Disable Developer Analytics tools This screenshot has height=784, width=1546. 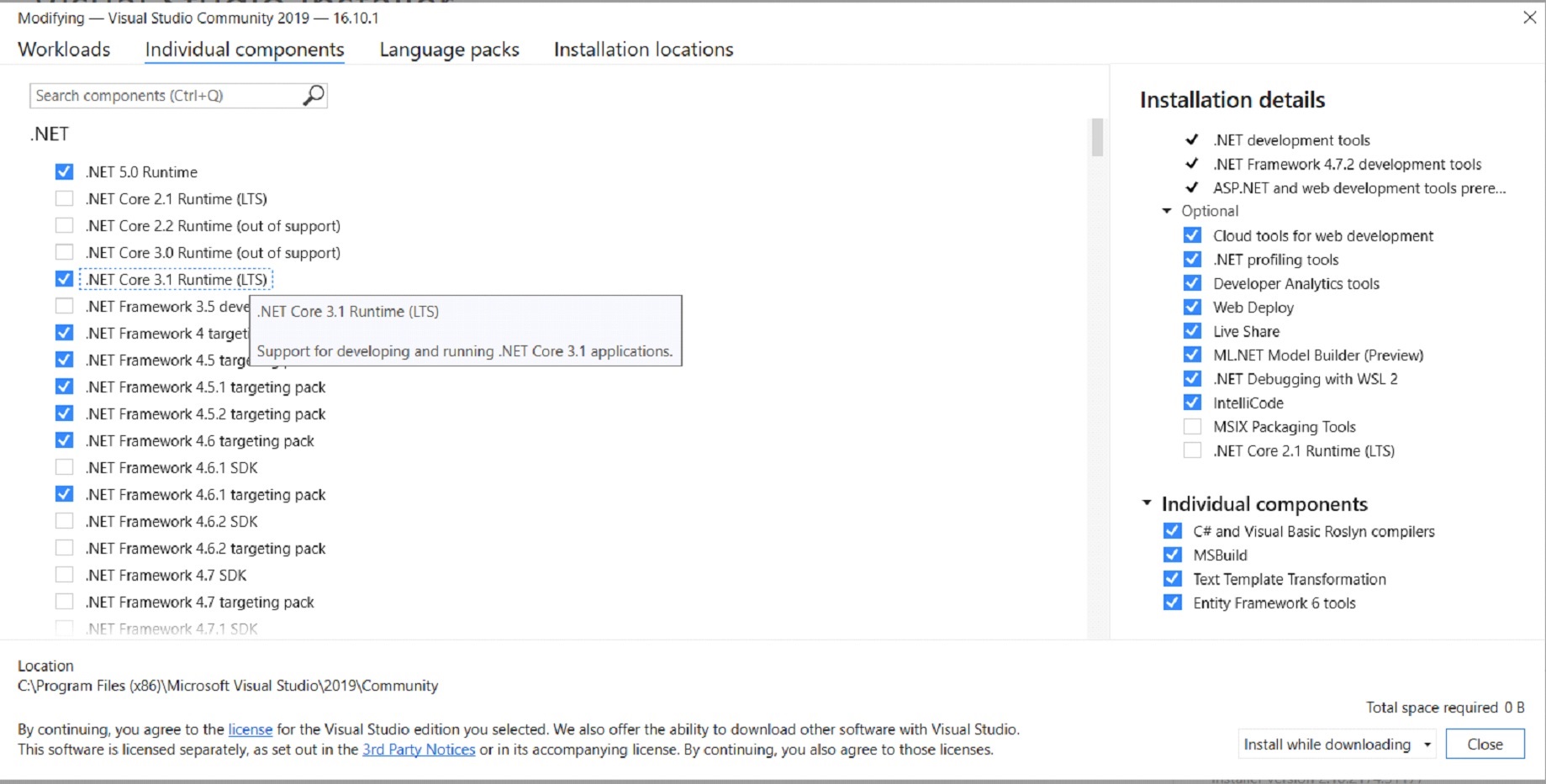[x=1192, y=283]
